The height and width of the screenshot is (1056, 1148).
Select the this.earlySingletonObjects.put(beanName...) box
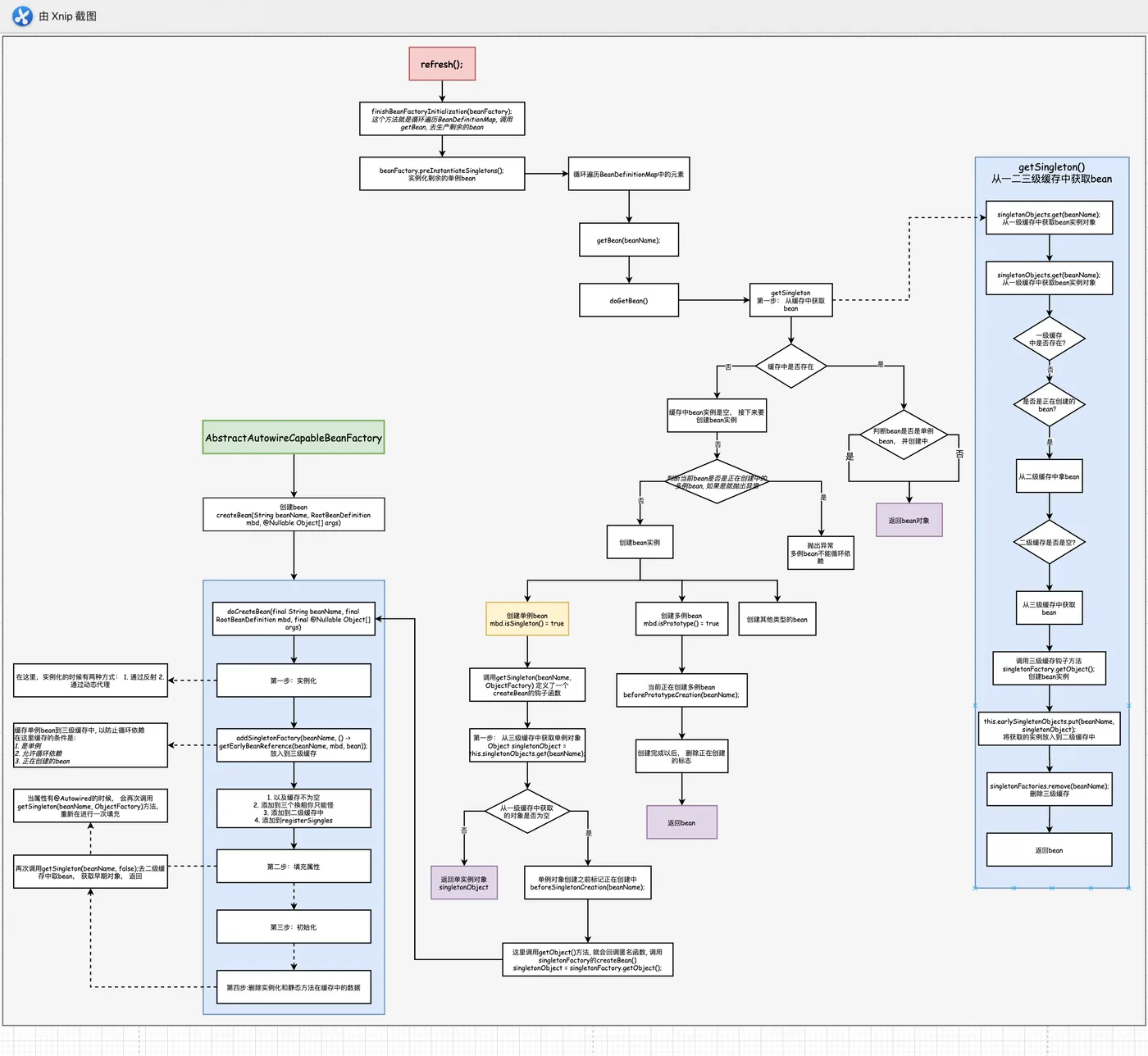[x=1050, y=729]
